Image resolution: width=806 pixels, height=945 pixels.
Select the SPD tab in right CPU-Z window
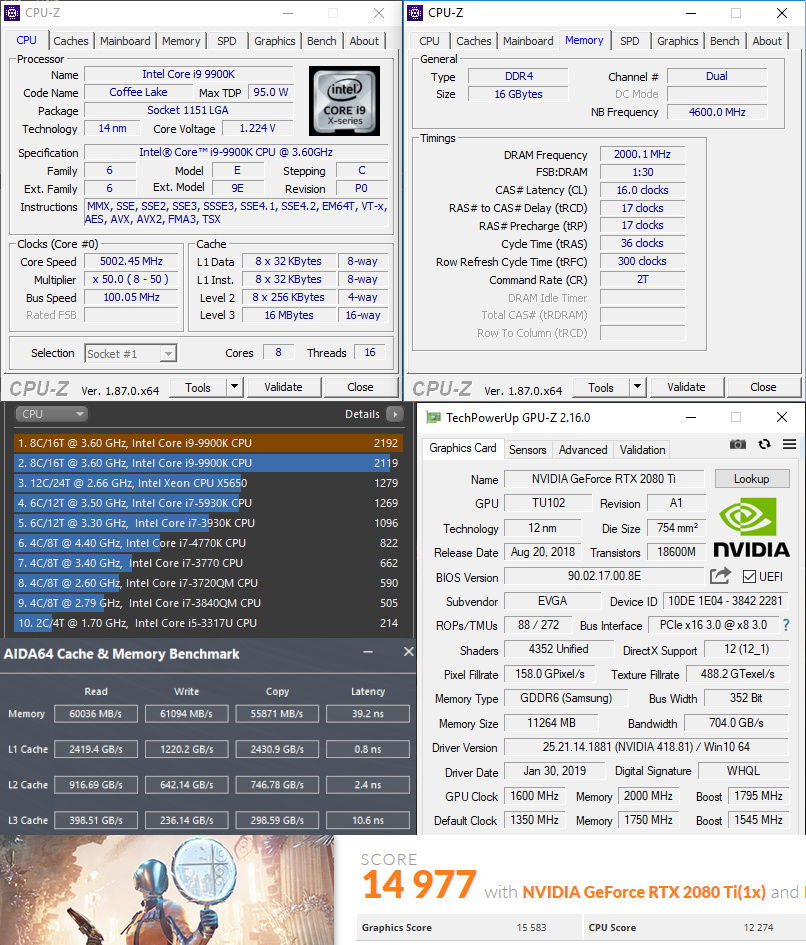click(x=629, y=41)
